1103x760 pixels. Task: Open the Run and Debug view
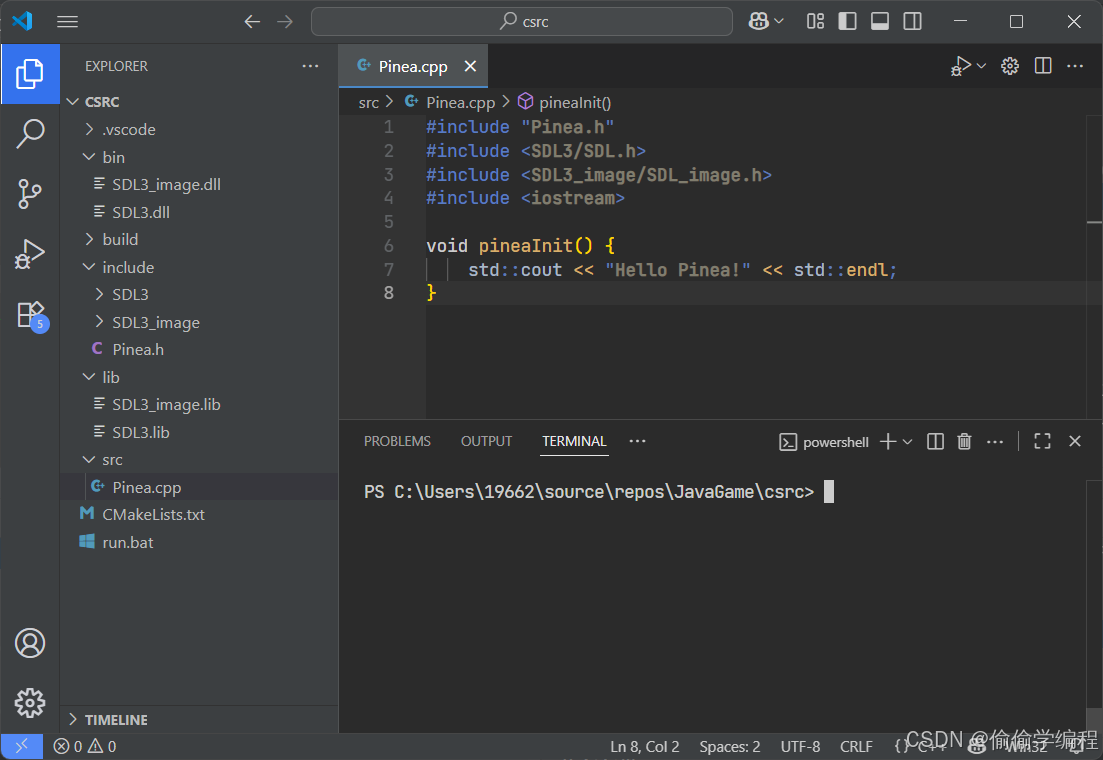click(30, 253)
